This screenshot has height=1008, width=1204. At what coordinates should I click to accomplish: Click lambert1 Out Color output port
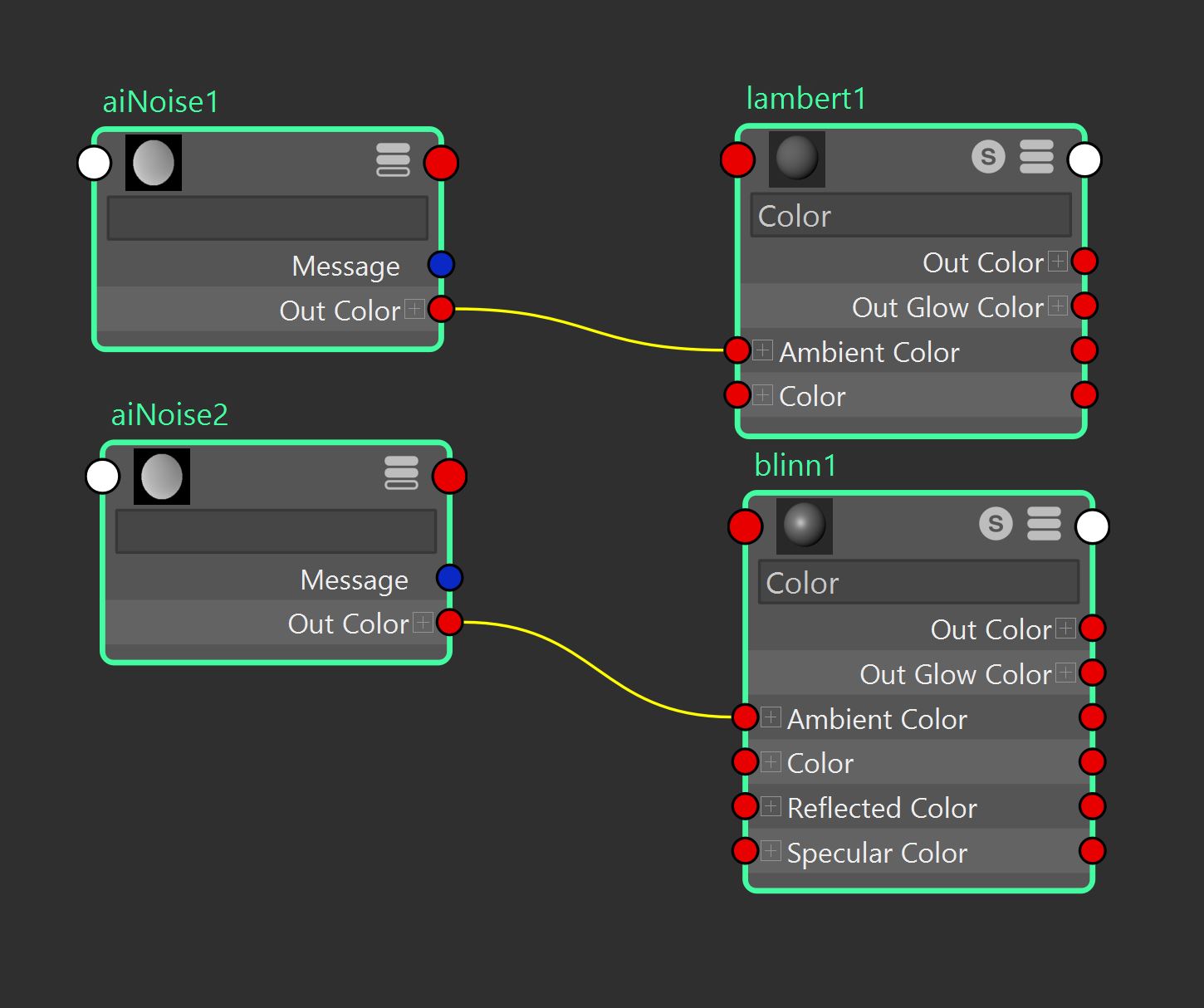(1084, 262)
